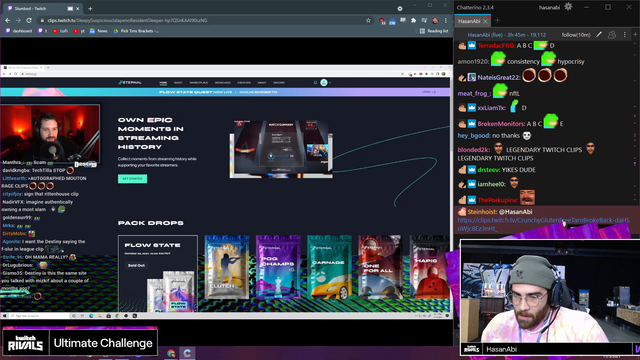Click username ThePorkupine in chat

point(498,200)
